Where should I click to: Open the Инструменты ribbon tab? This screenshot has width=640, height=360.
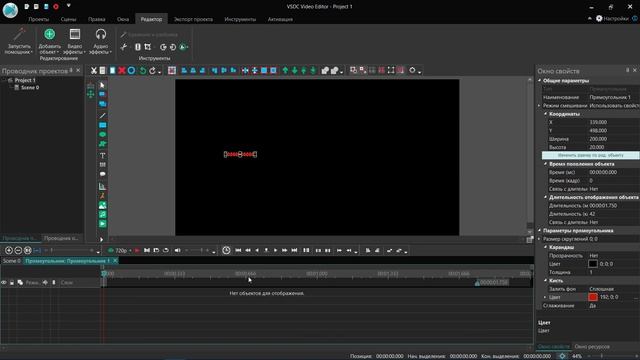click(240, 19)
